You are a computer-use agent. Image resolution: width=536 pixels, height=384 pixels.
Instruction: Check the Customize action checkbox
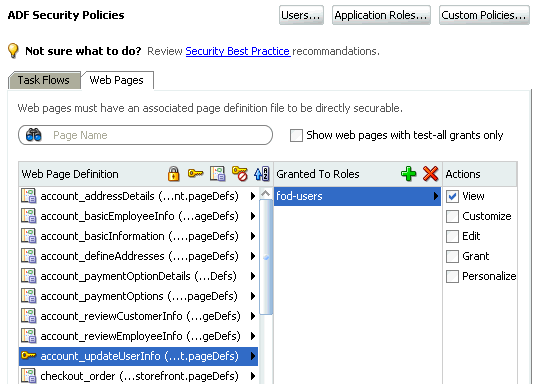(452, 216)
